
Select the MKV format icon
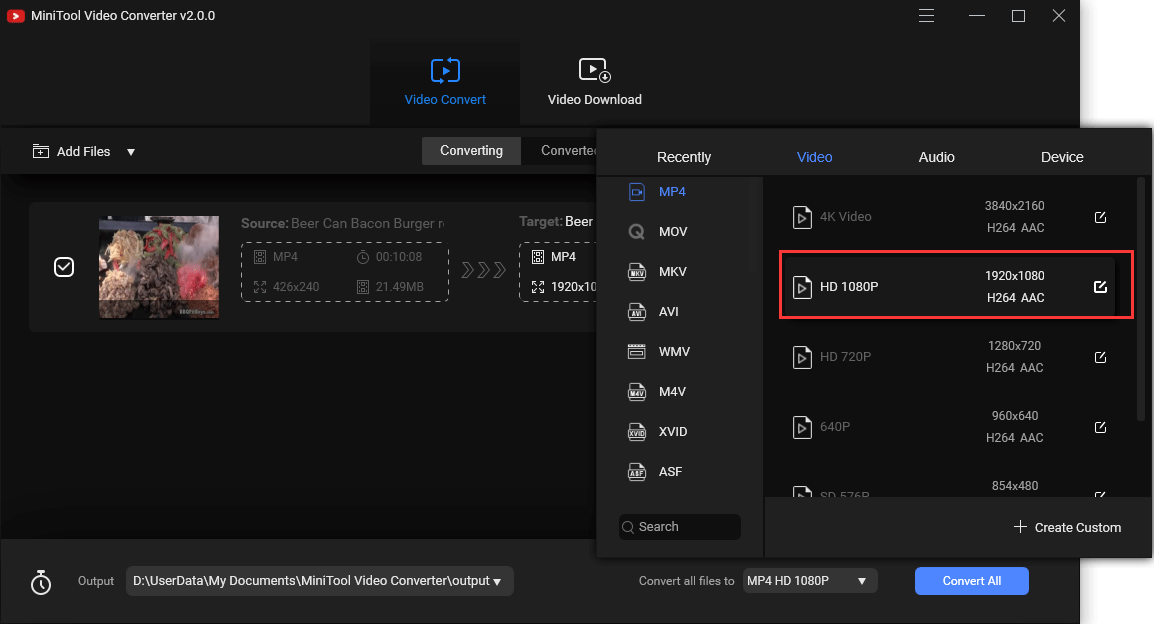tap(637, 272)
